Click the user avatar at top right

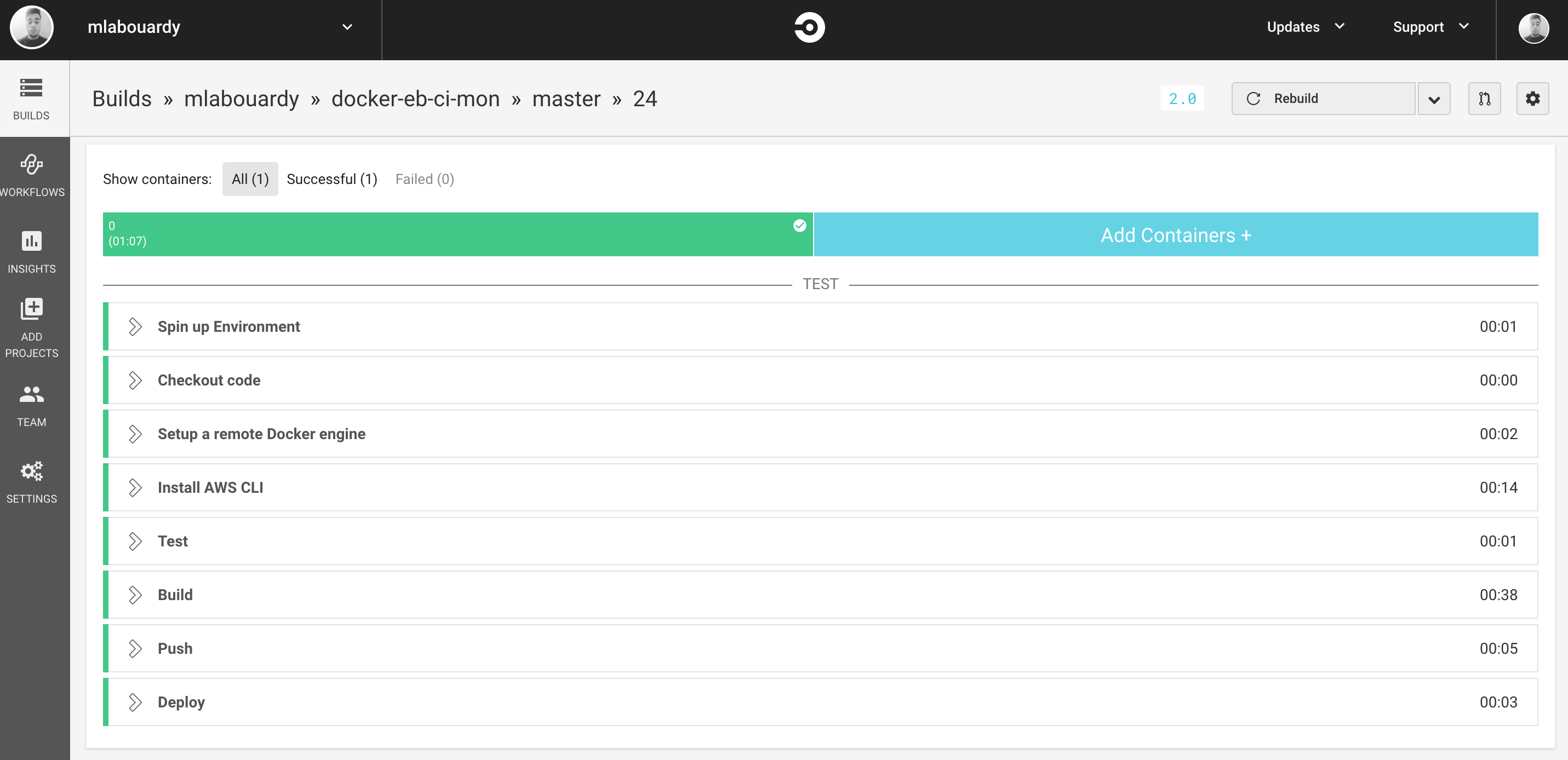coord(1533,27)
